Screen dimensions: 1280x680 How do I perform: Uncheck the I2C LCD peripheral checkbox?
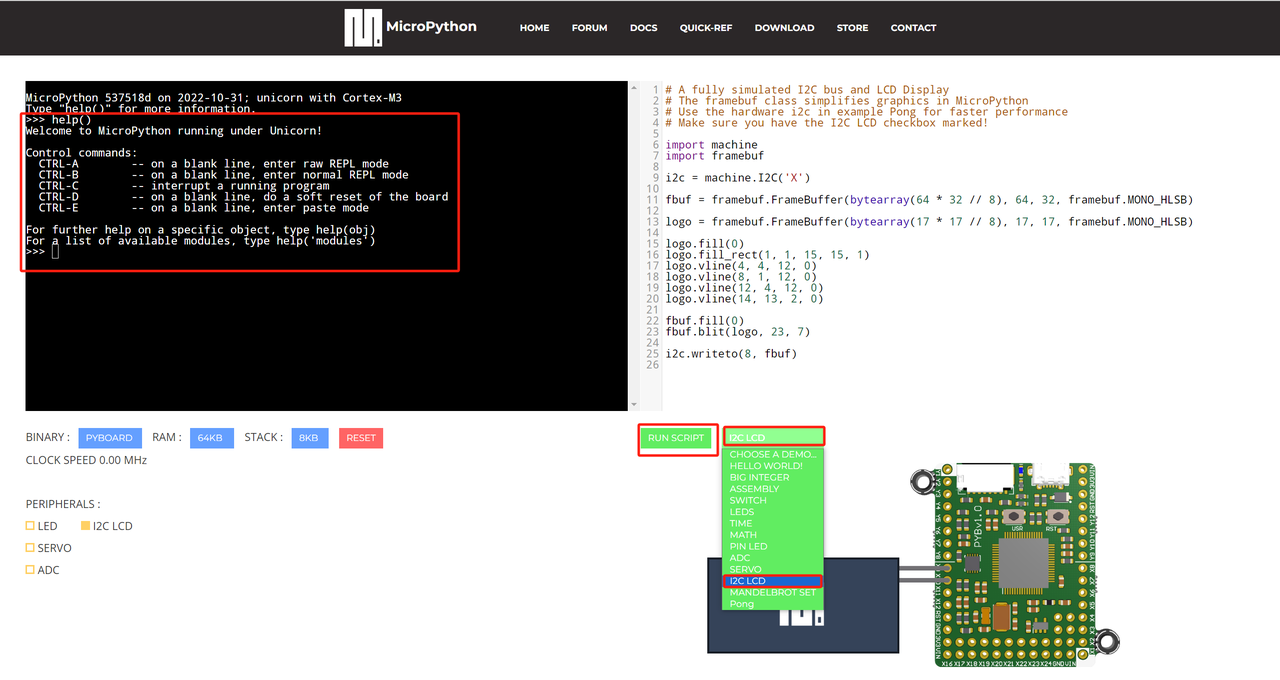coord(85,526)
